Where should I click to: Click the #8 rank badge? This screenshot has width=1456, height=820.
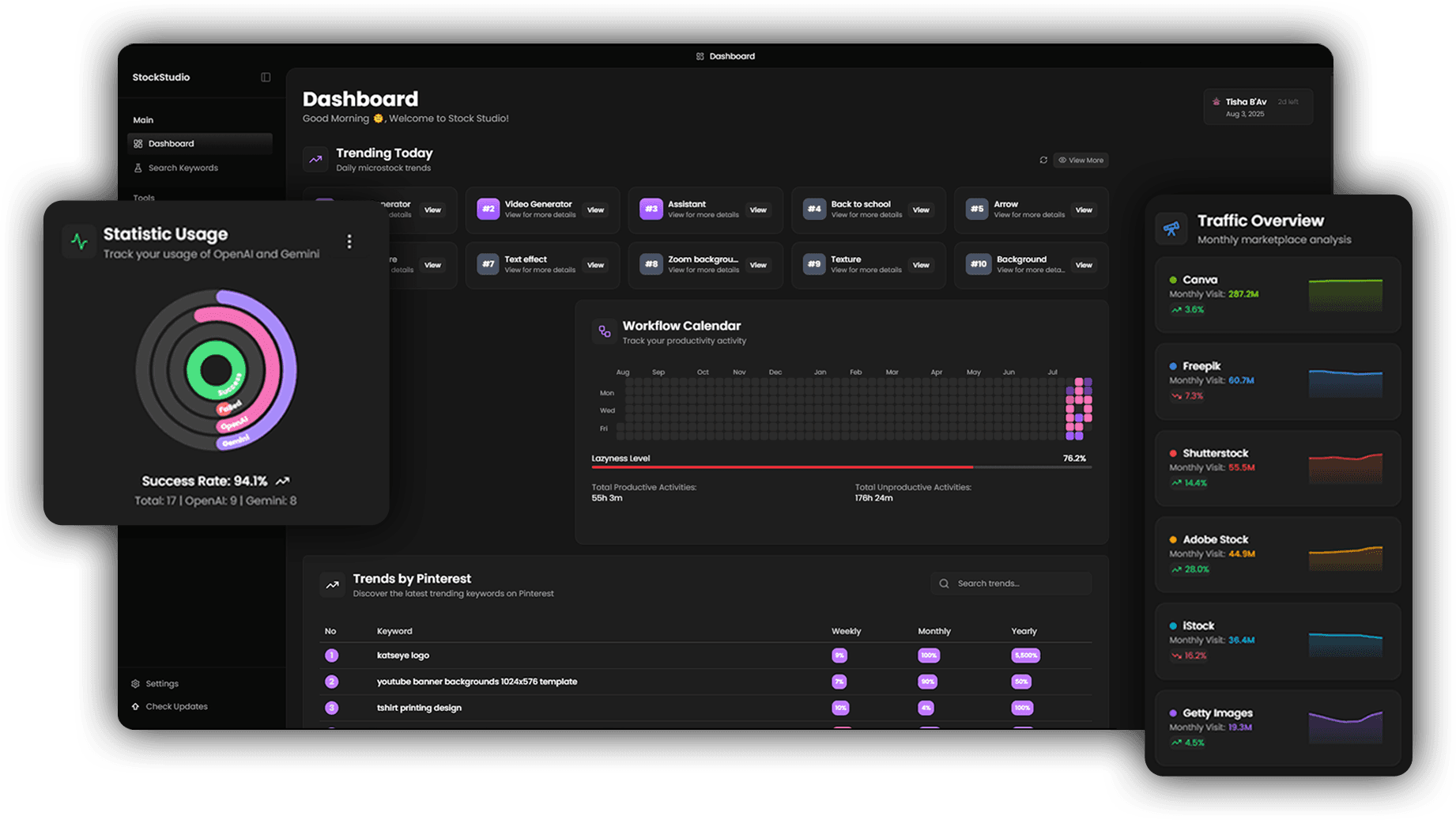(x=651, y=265)
